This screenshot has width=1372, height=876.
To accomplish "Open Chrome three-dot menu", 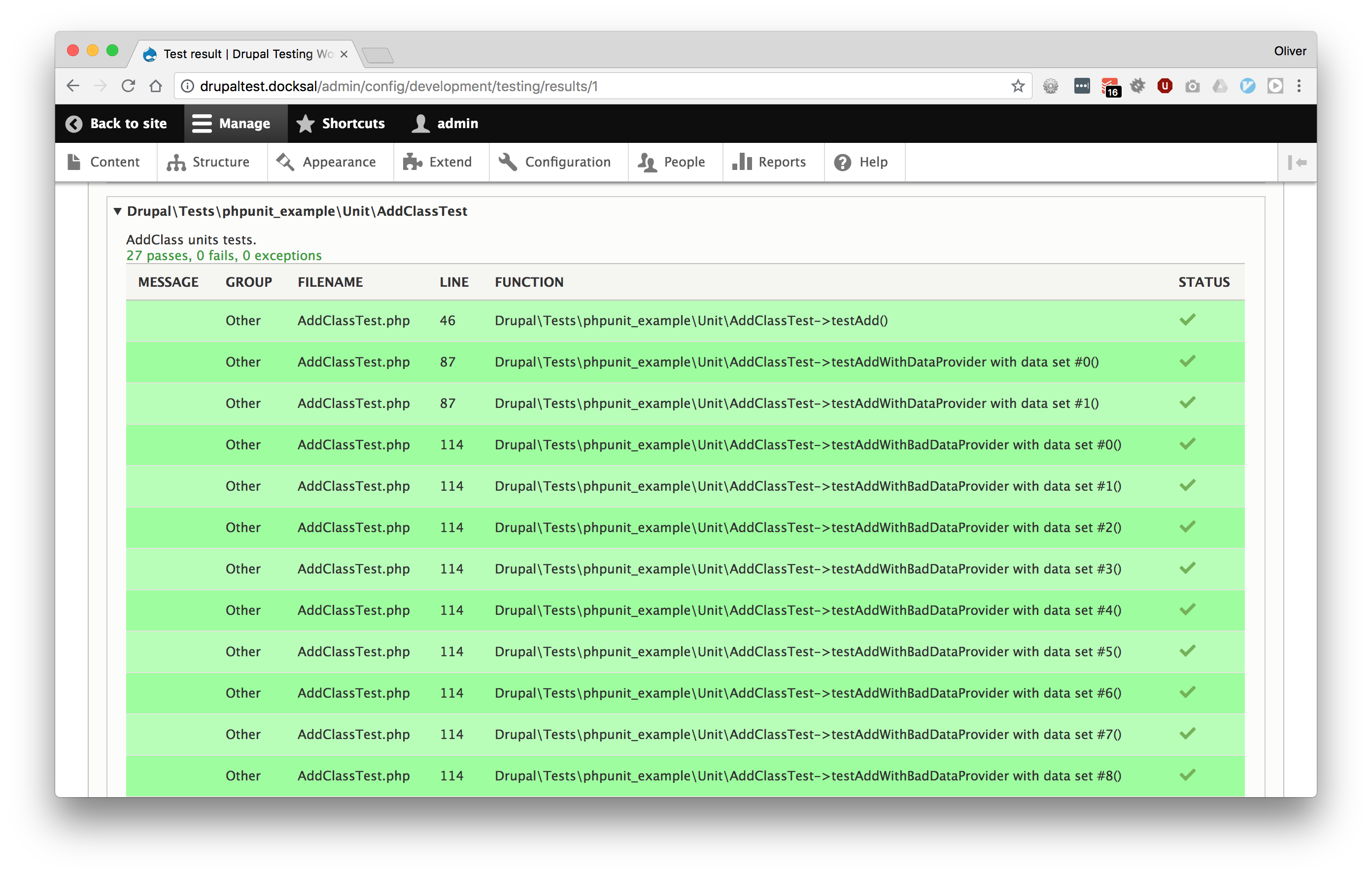I will [1299, 86].
